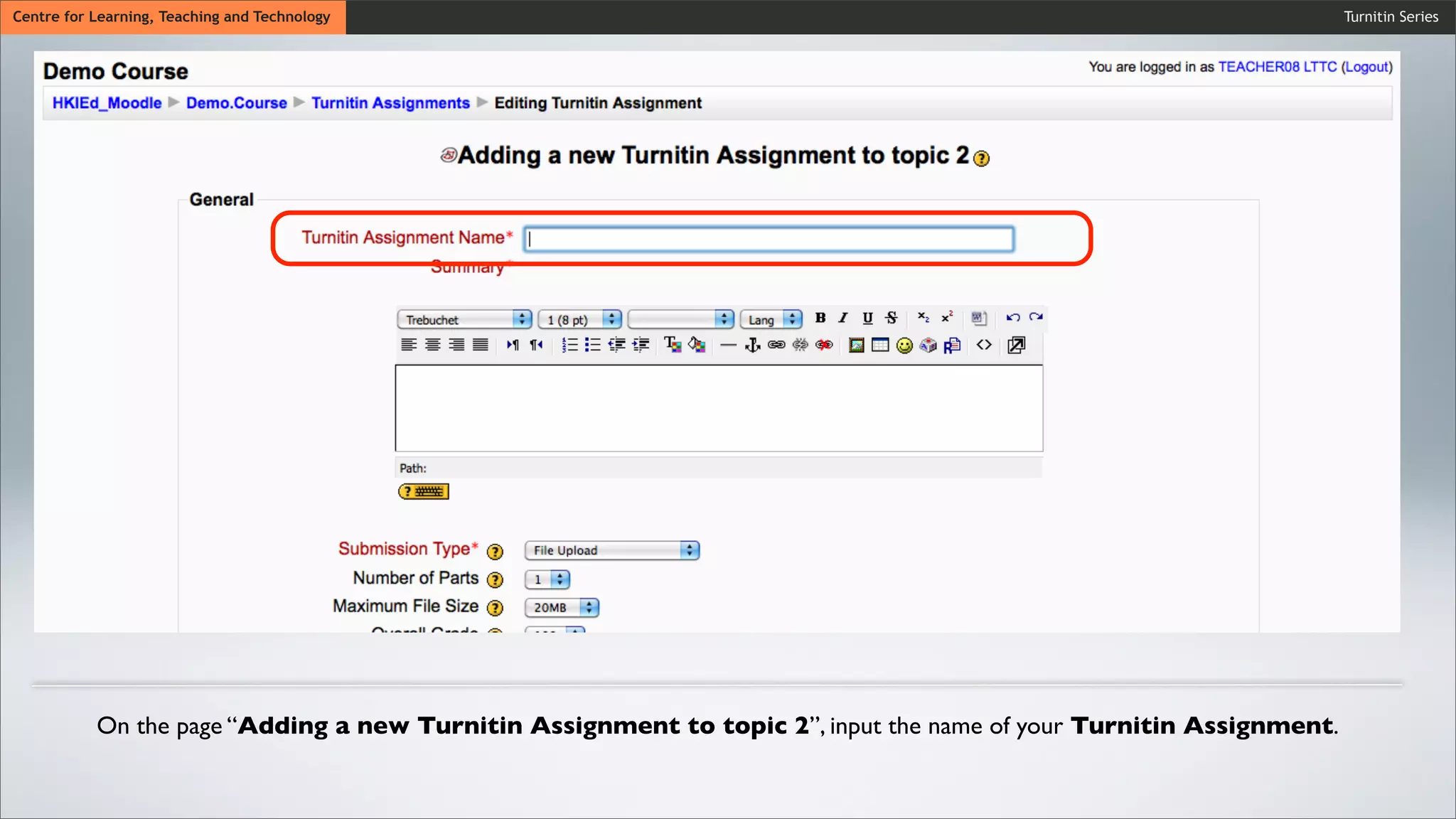Choose a text font color
Image resolution: width=1456 pixels, height=819 pixels.
pyautogui.click(x=673, y=346)
